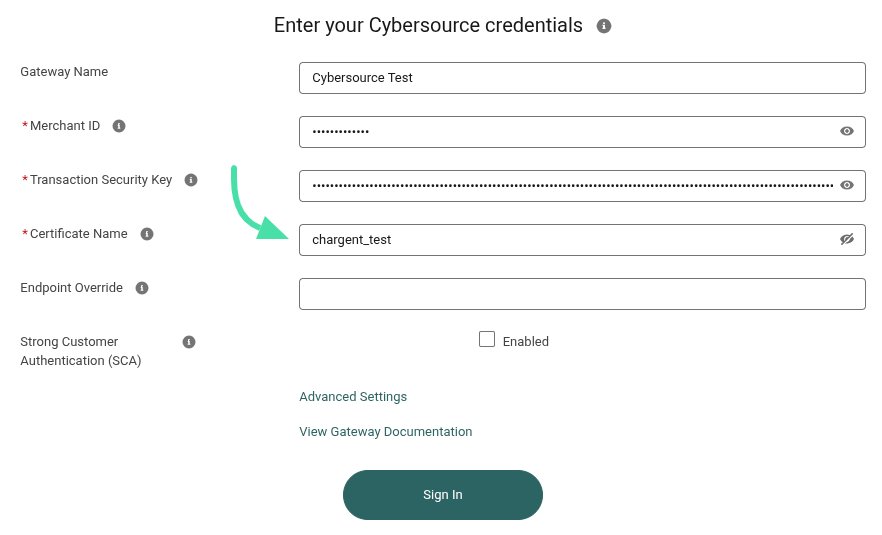Click Strong Customer Authentication info icon
Screen dimensions: 882x535
click(189, 342)
